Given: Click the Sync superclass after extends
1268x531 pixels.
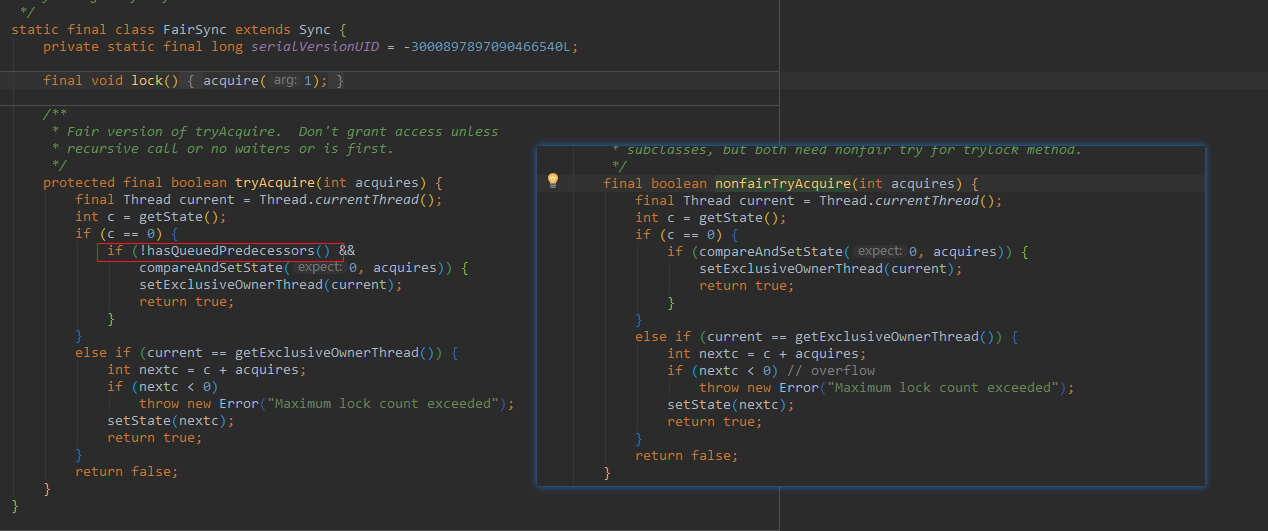Looking at the screenshot, I should pos(315,30).
